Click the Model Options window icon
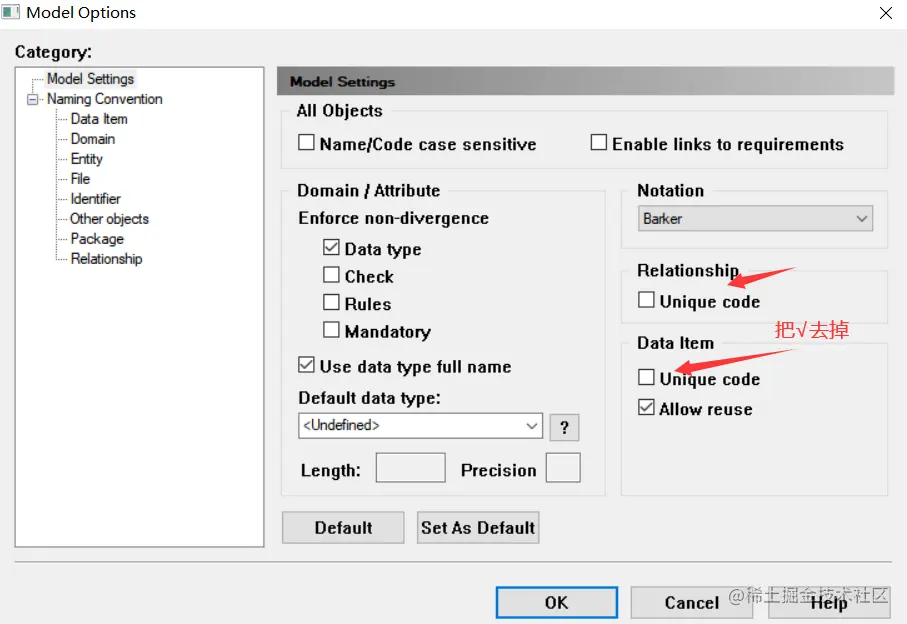 point(10,12)
